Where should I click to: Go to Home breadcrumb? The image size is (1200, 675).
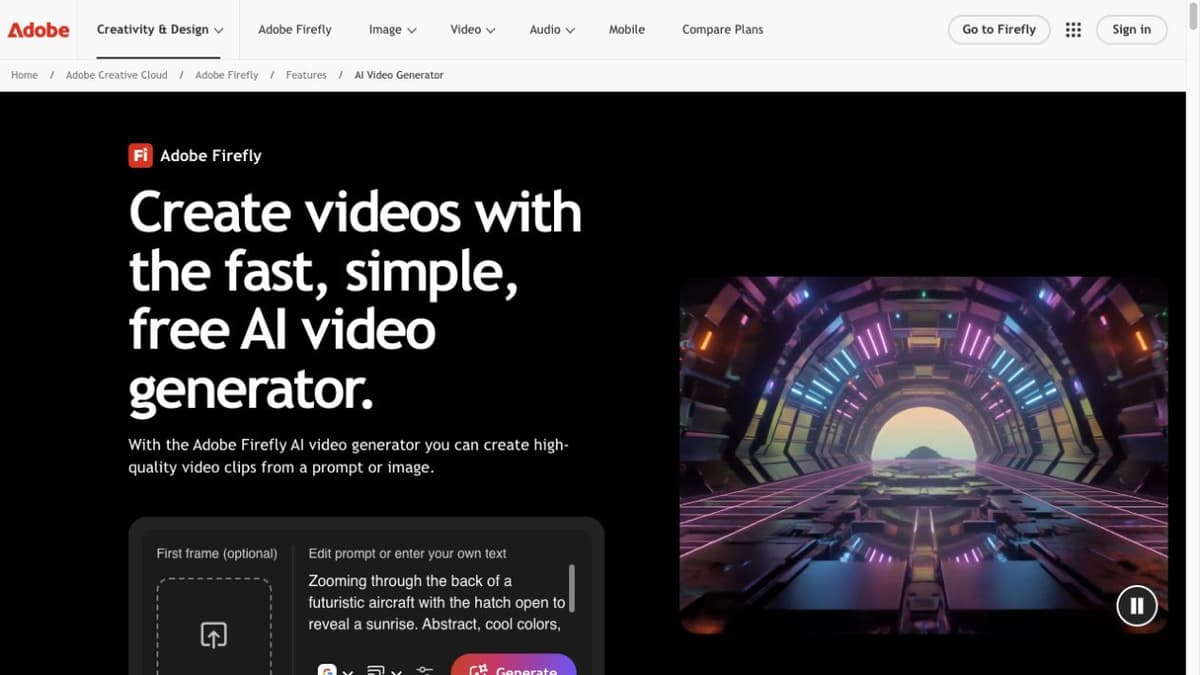click(24, 75)
